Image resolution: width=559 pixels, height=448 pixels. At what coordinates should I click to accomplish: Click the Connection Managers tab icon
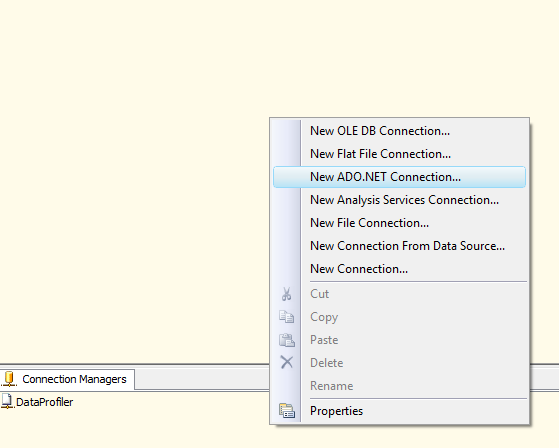pos(9,379)
